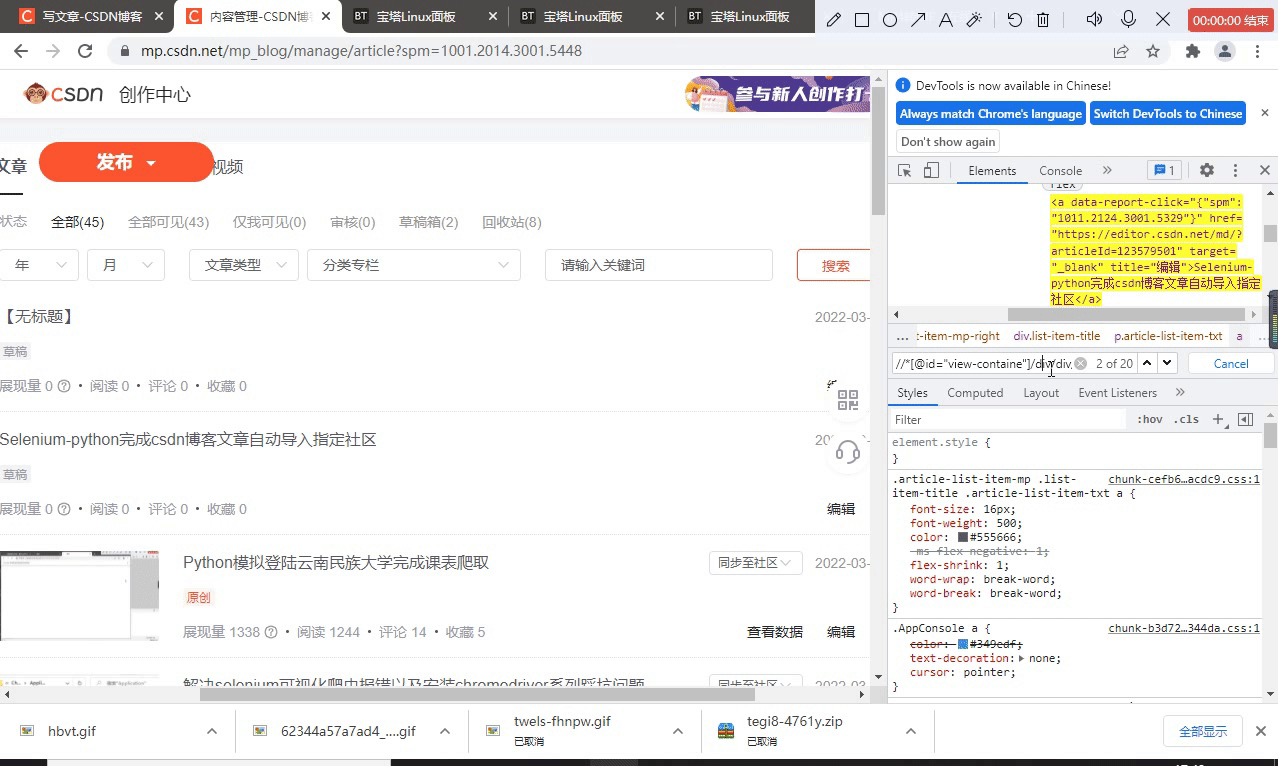Open the 年 year dropdown
This screenshot has height=766, width=1278.
[39, 265]
